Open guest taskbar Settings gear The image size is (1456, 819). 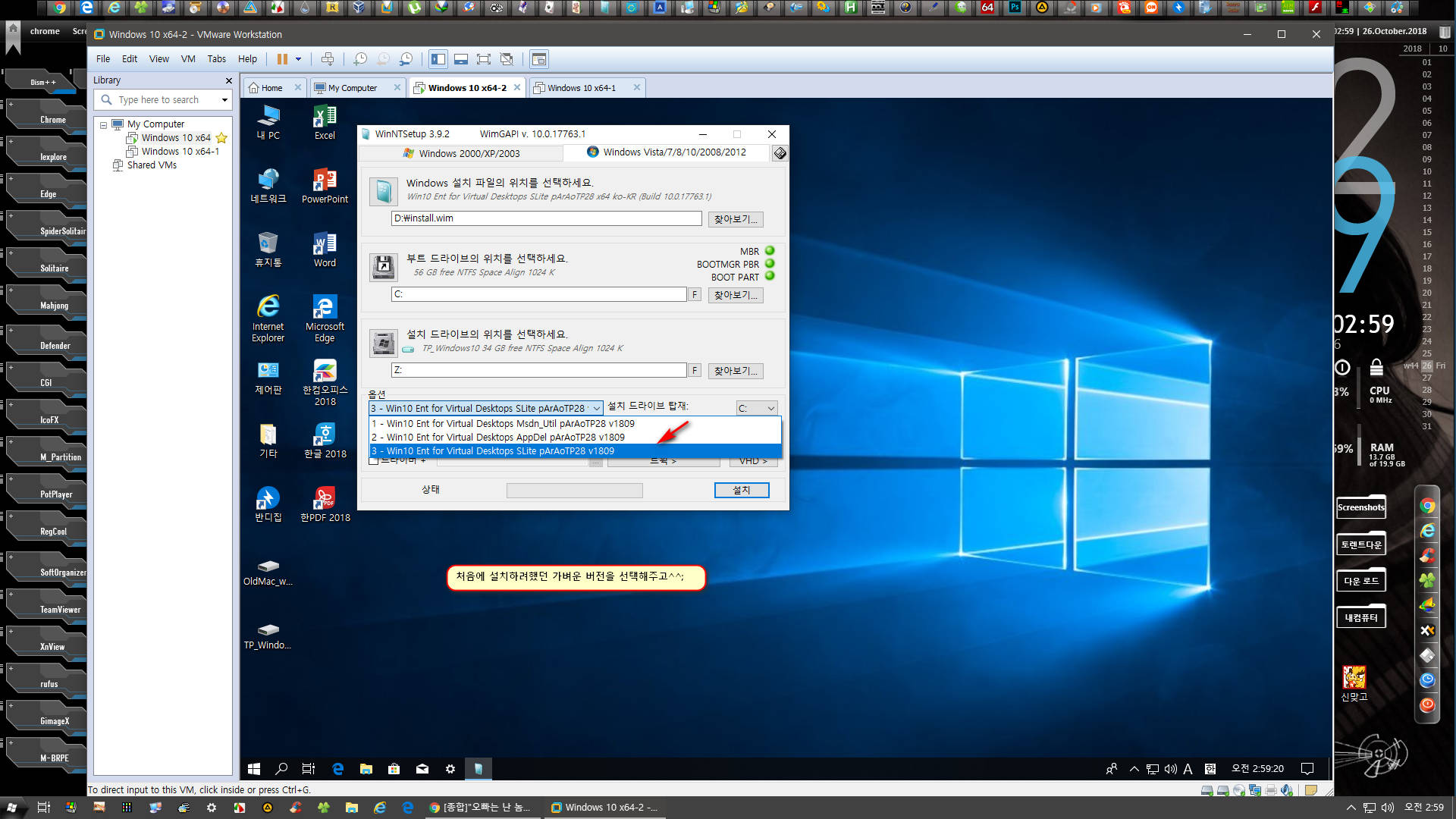click(x=450, y=769)
